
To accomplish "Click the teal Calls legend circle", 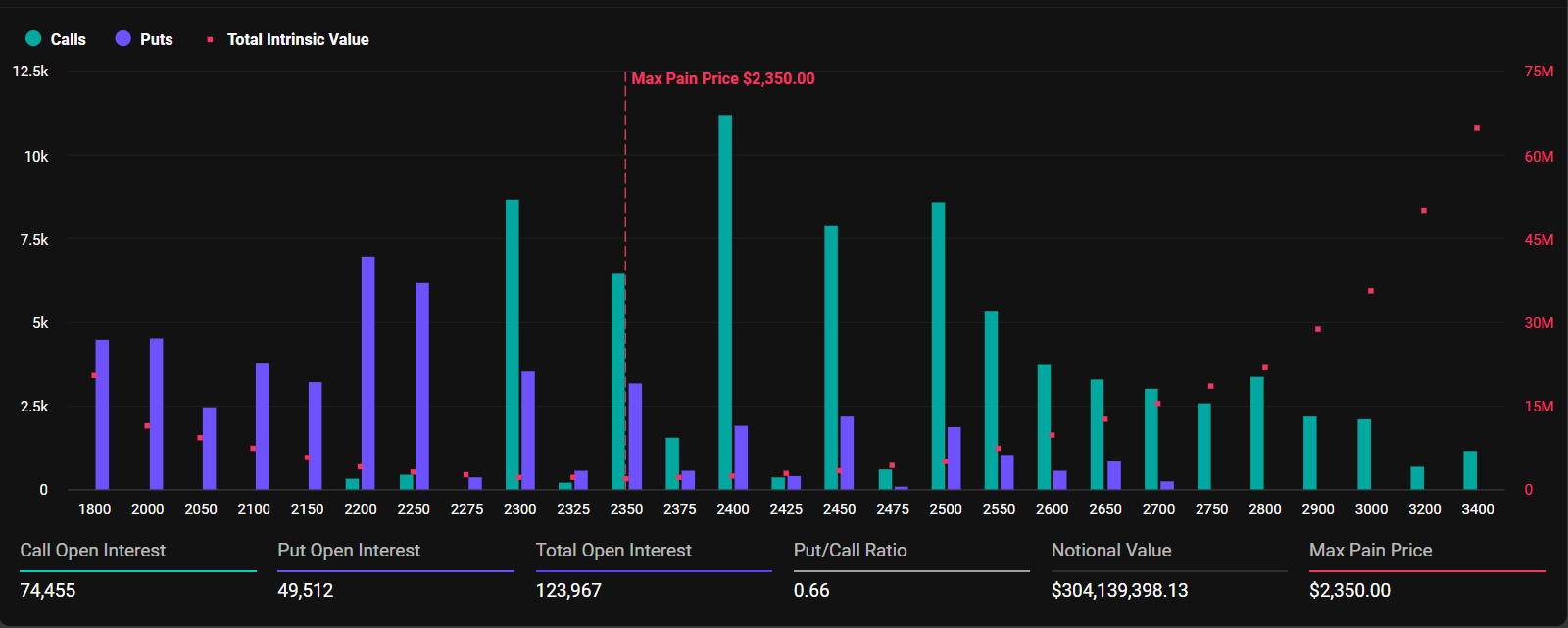I will coord(33,38).
